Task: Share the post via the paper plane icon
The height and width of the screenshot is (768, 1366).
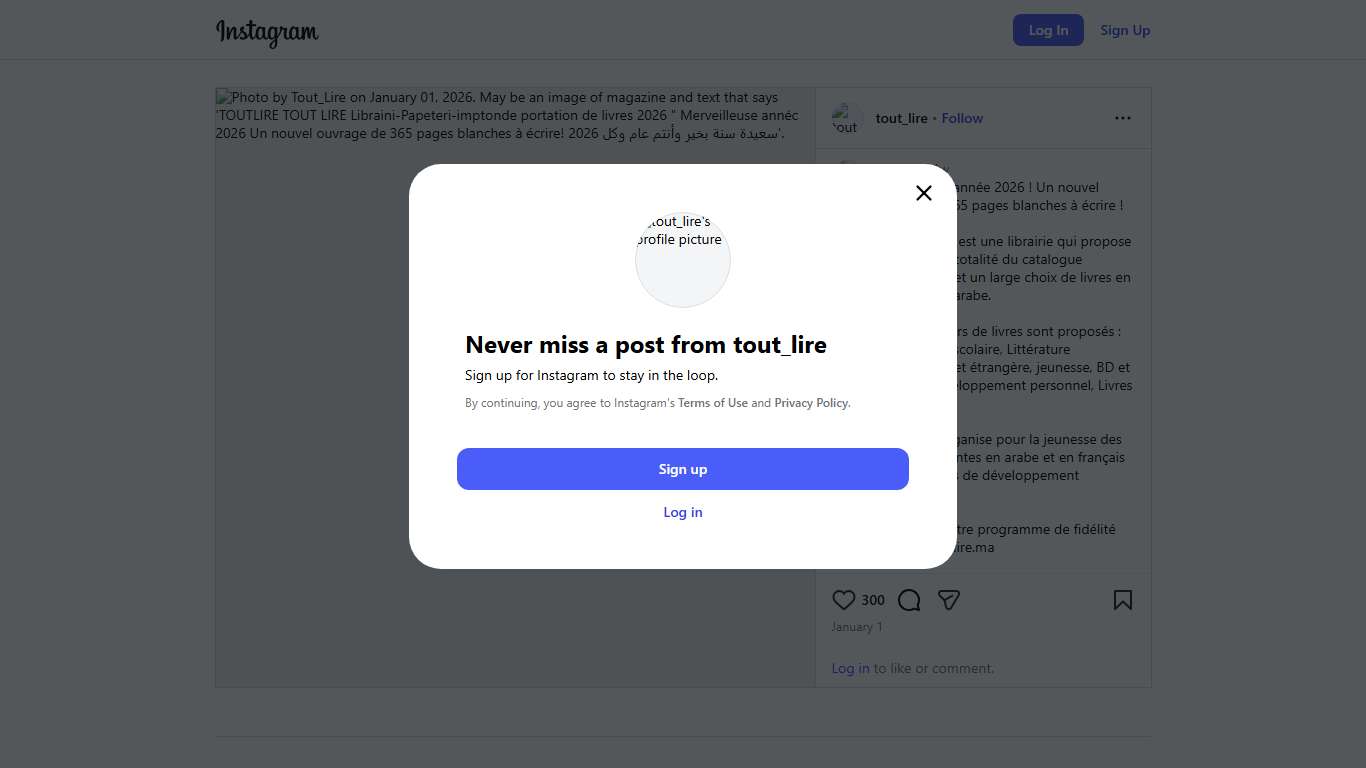Action: click(949, 600)
